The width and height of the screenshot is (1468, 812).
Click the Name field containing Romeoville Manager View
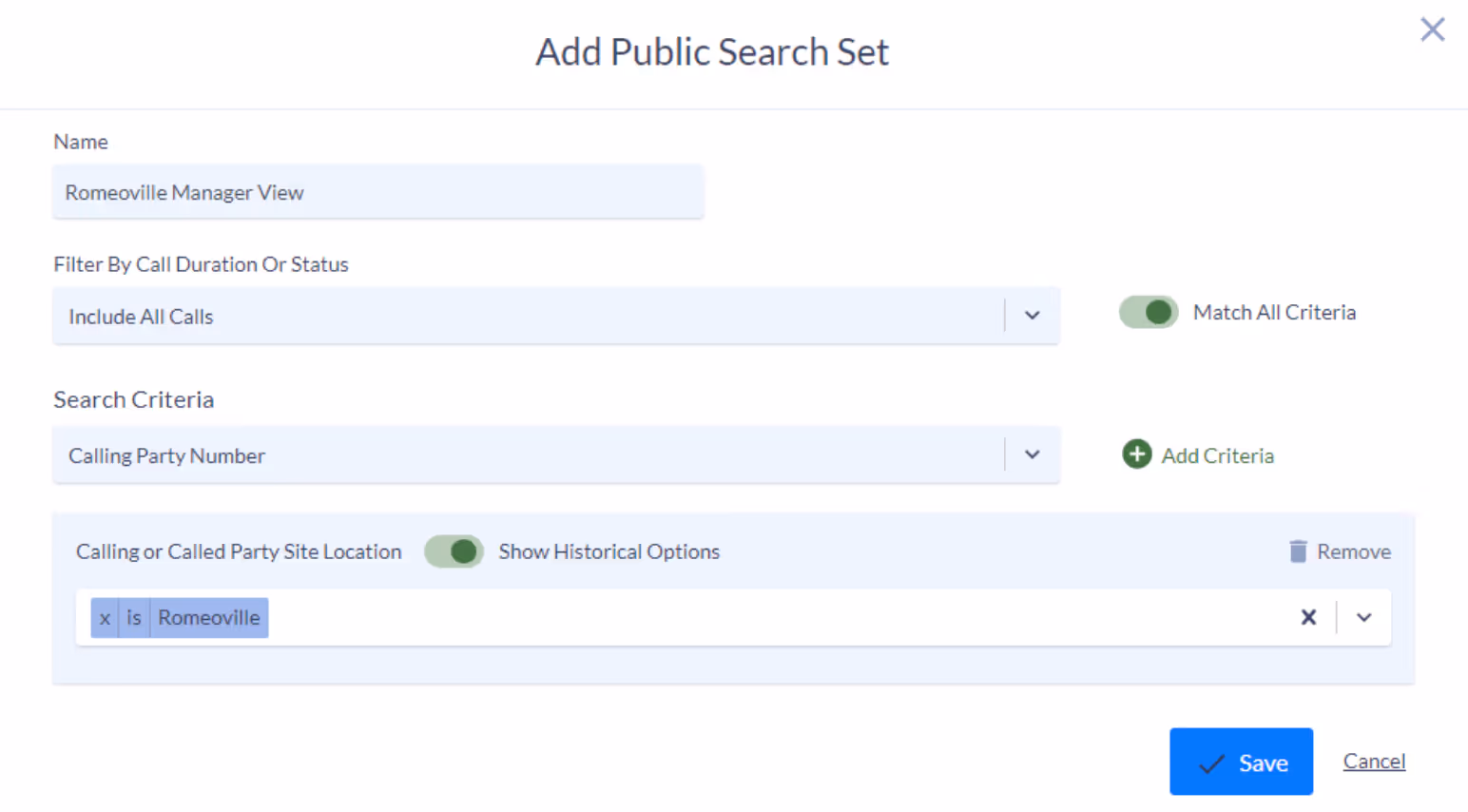coord(377,191)
